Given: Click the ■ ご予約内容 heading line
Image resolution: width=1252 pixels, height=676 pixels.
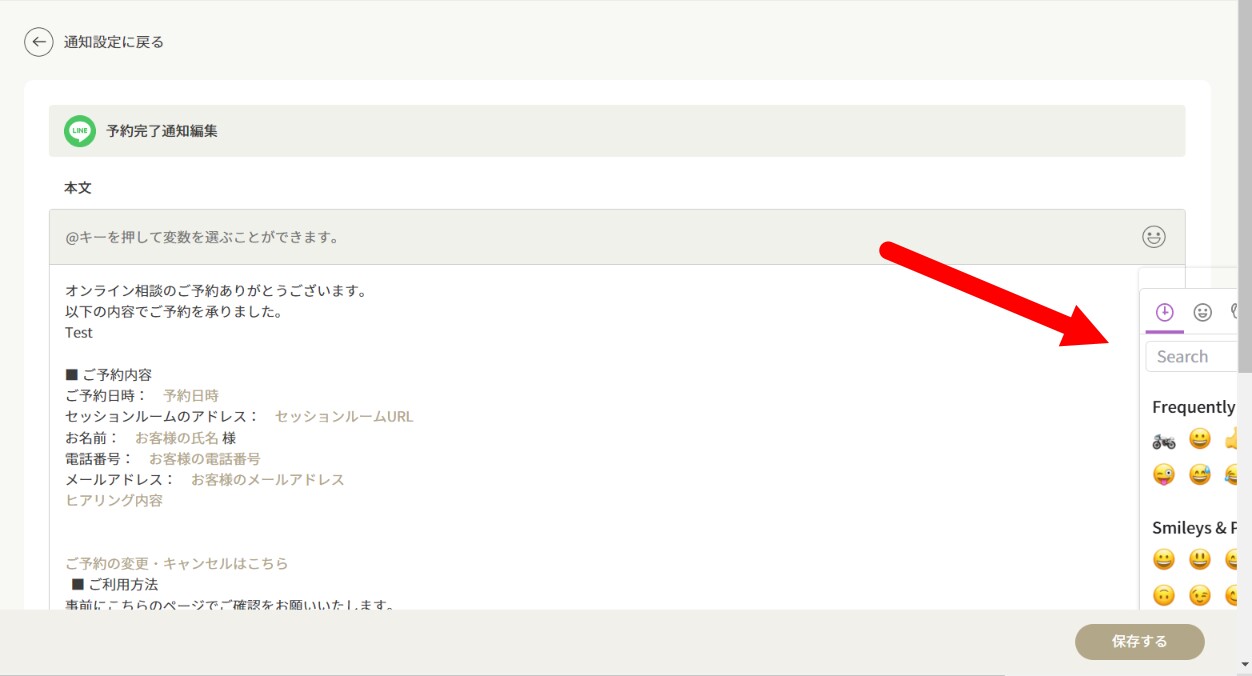Looking at the screenshot, I should [x=109, y=375].
